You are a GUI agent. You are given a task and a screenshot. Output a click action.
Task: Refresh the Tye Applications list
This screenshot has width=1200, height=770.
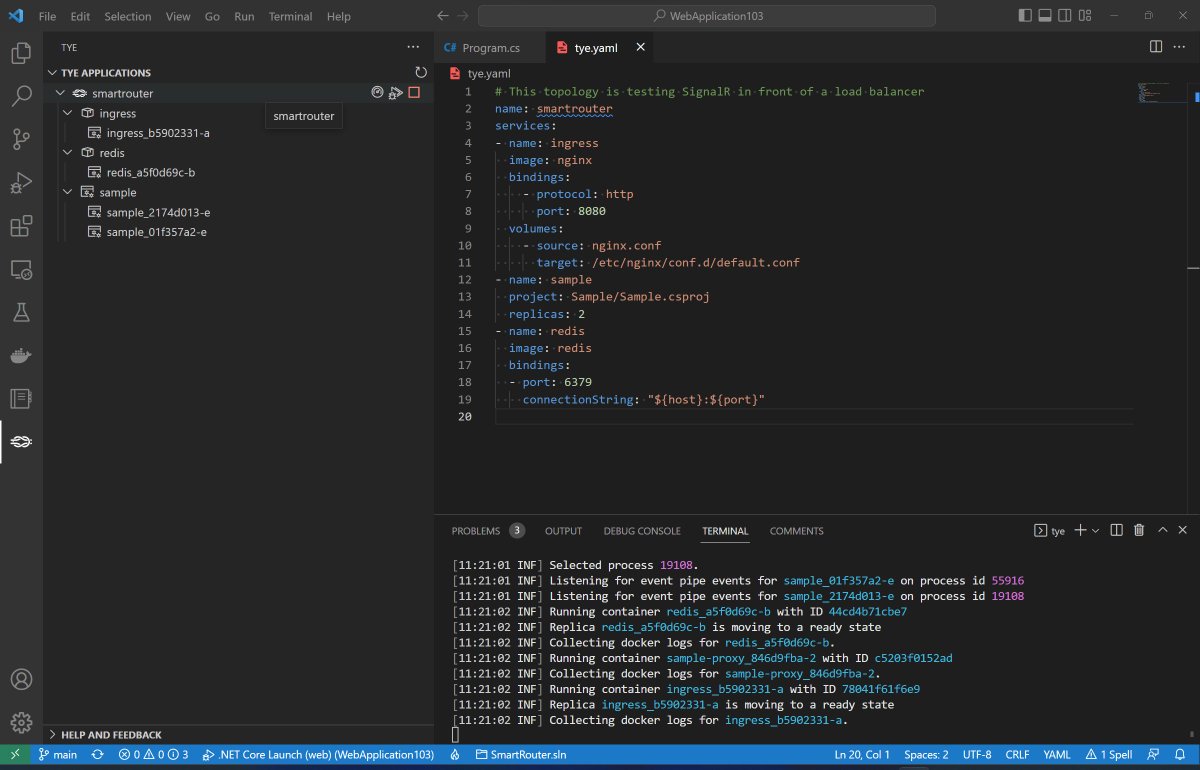click(x=421, y=72)
